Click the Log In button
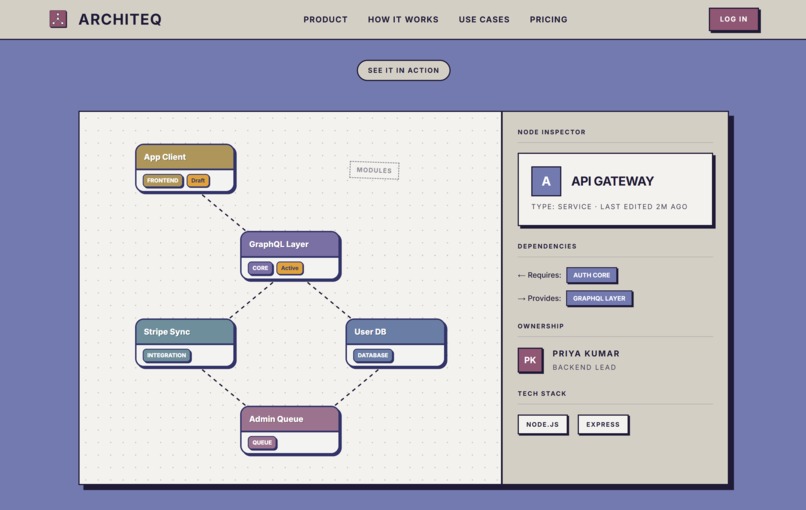The width and height of the screenshot is (806, 510). tap(734, 19)
